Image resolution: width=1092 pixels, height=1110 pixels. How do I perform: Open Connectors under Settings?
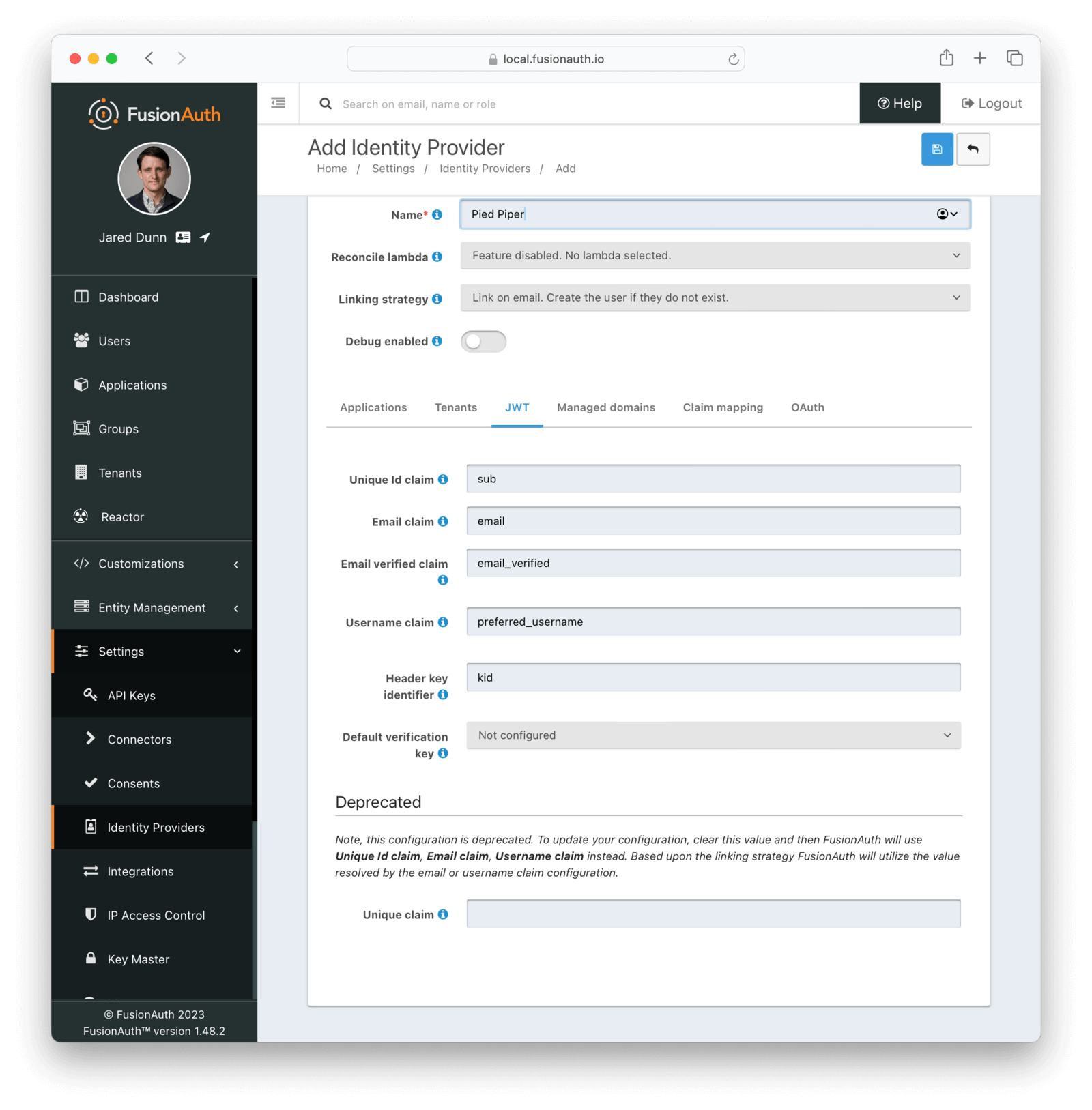click(152, 740)
